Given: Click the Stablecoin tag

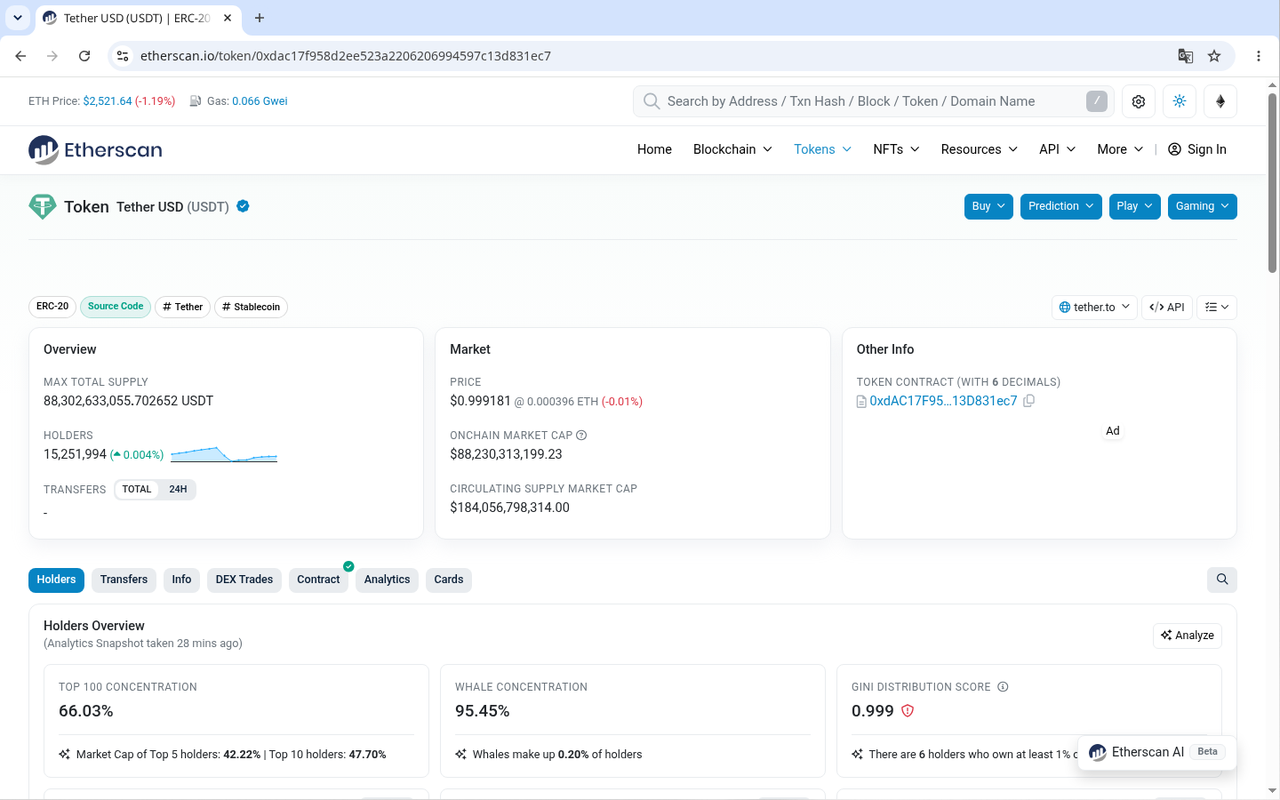Looking at the screenshot, I should [x=251, y=307].
